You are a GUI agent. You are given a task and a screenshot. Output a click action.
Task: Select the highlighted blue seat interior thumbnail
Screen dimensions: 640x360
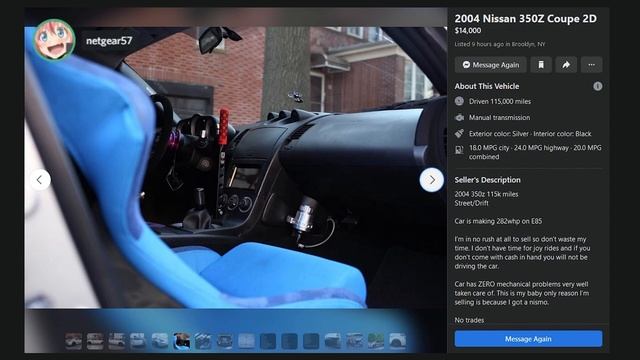pos(181,341)
